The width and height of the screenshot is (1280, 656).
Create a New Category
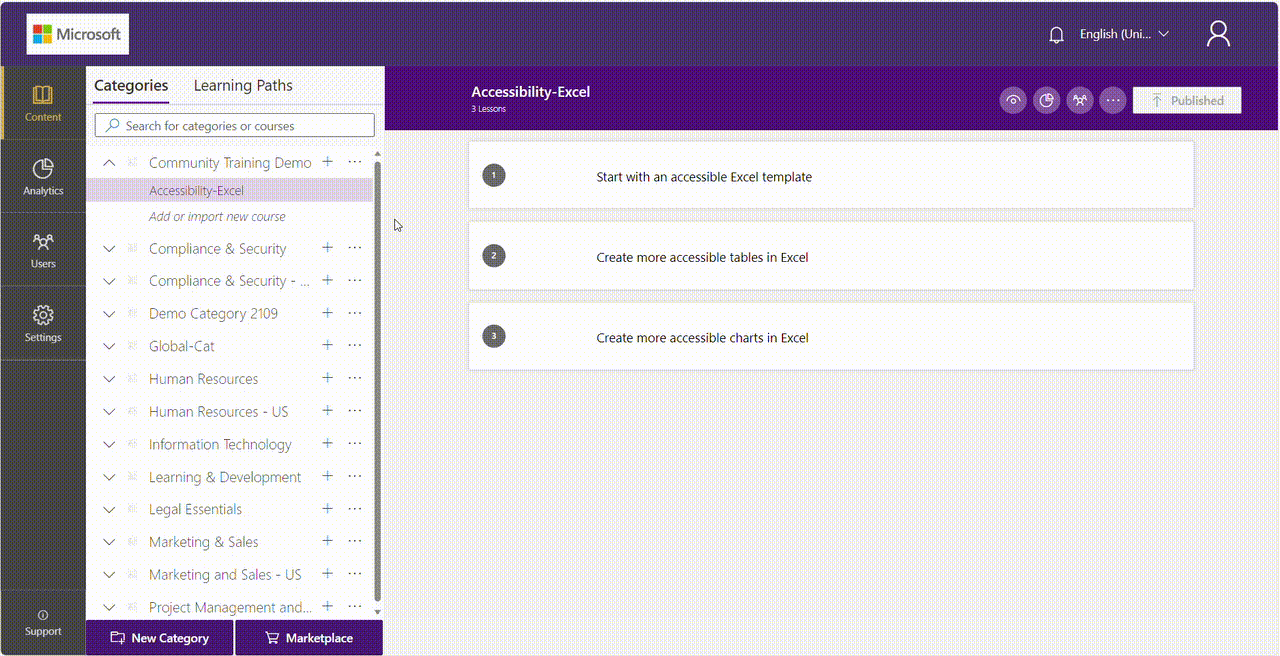(x=159, y=637)
